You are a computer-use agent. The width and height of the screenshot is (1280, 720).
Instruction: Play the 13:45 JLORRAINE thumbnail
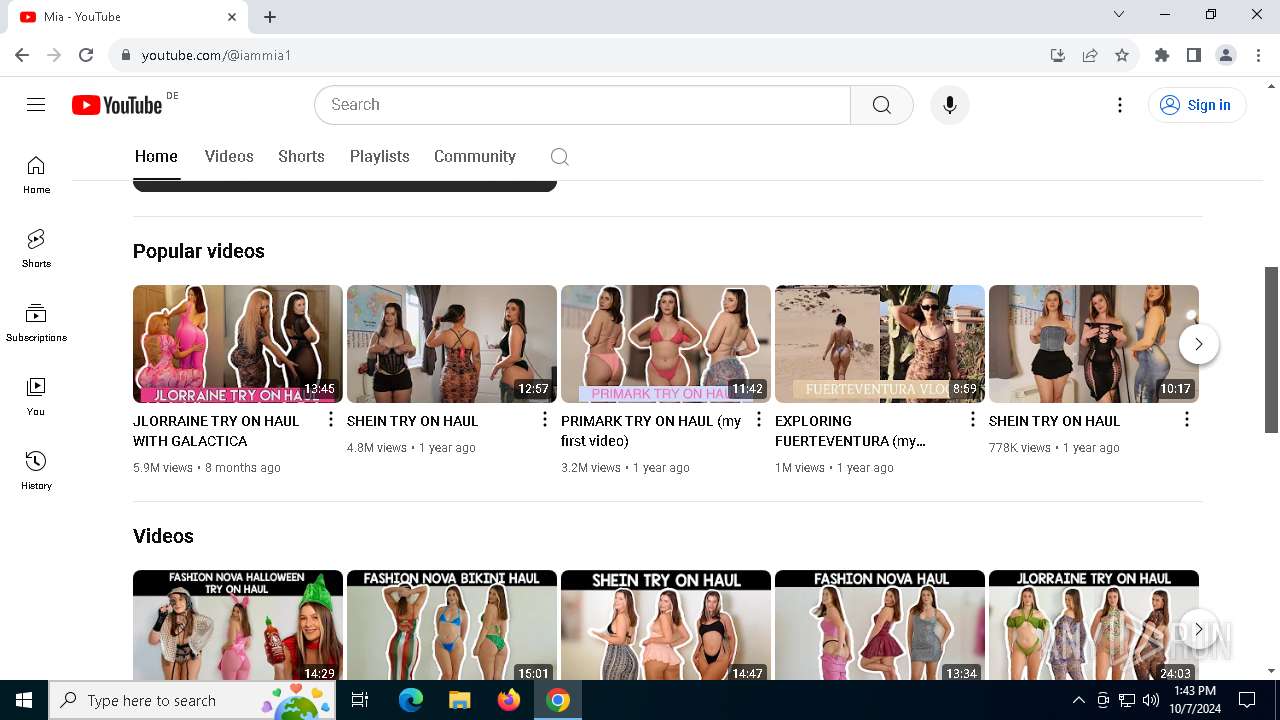click(238, 344)
